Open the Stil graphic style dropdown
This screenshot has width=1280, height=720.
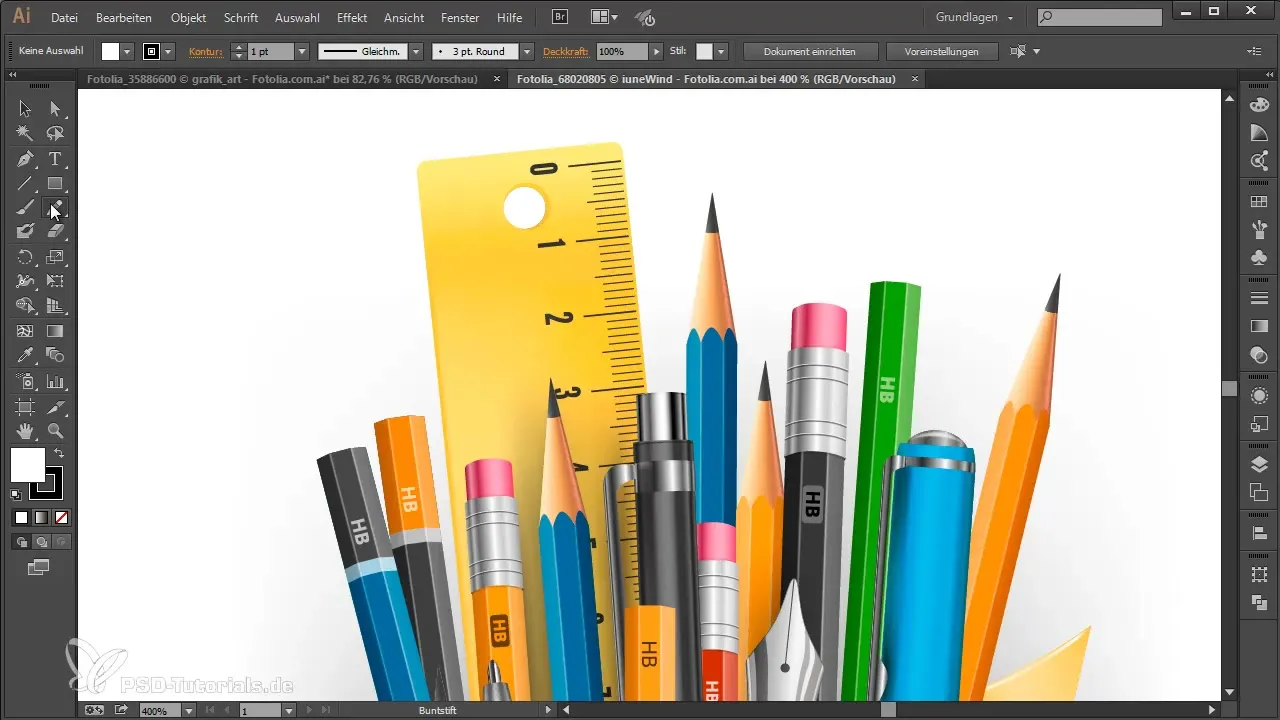coord(721,51)
